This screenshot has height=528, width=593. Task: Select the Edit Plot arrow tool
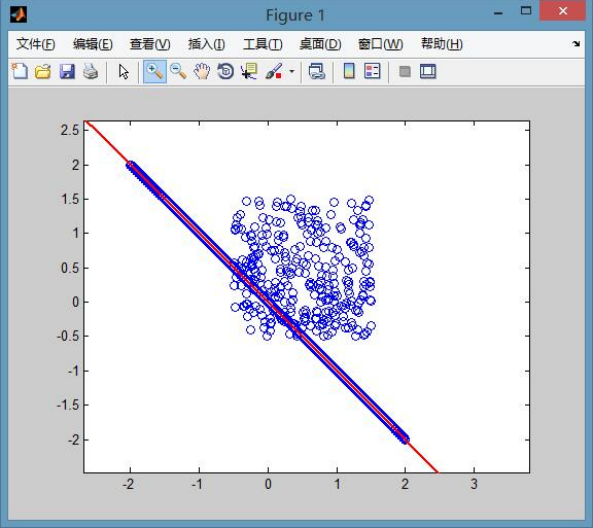click(x=123, y=71)
